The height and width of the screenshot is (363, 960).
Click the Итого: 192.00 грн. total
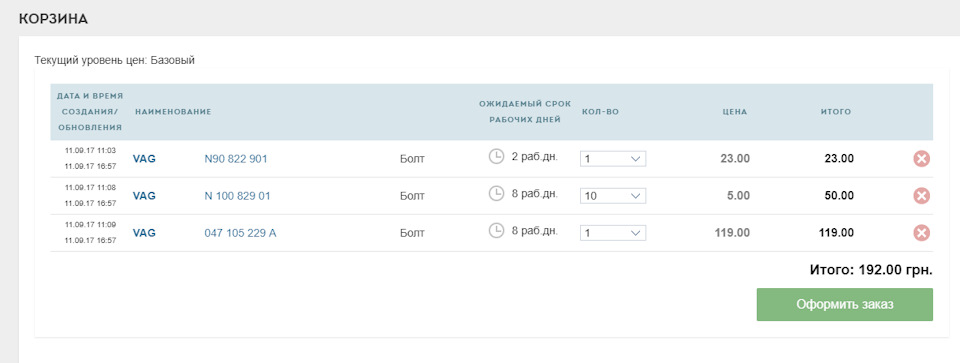pyautogui.click(x=871, y=270)
